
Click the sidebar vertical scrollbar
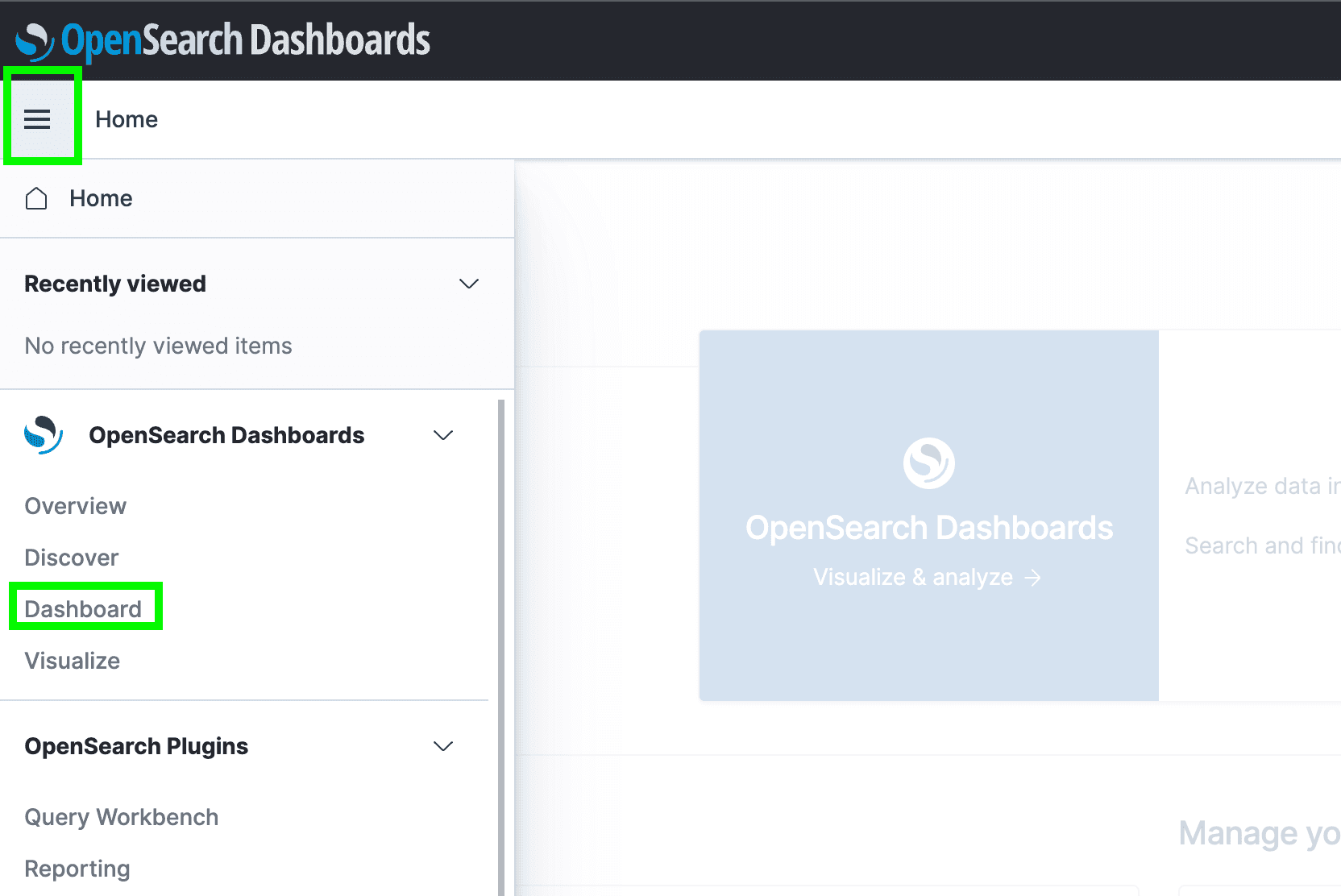tap(501, 647)
